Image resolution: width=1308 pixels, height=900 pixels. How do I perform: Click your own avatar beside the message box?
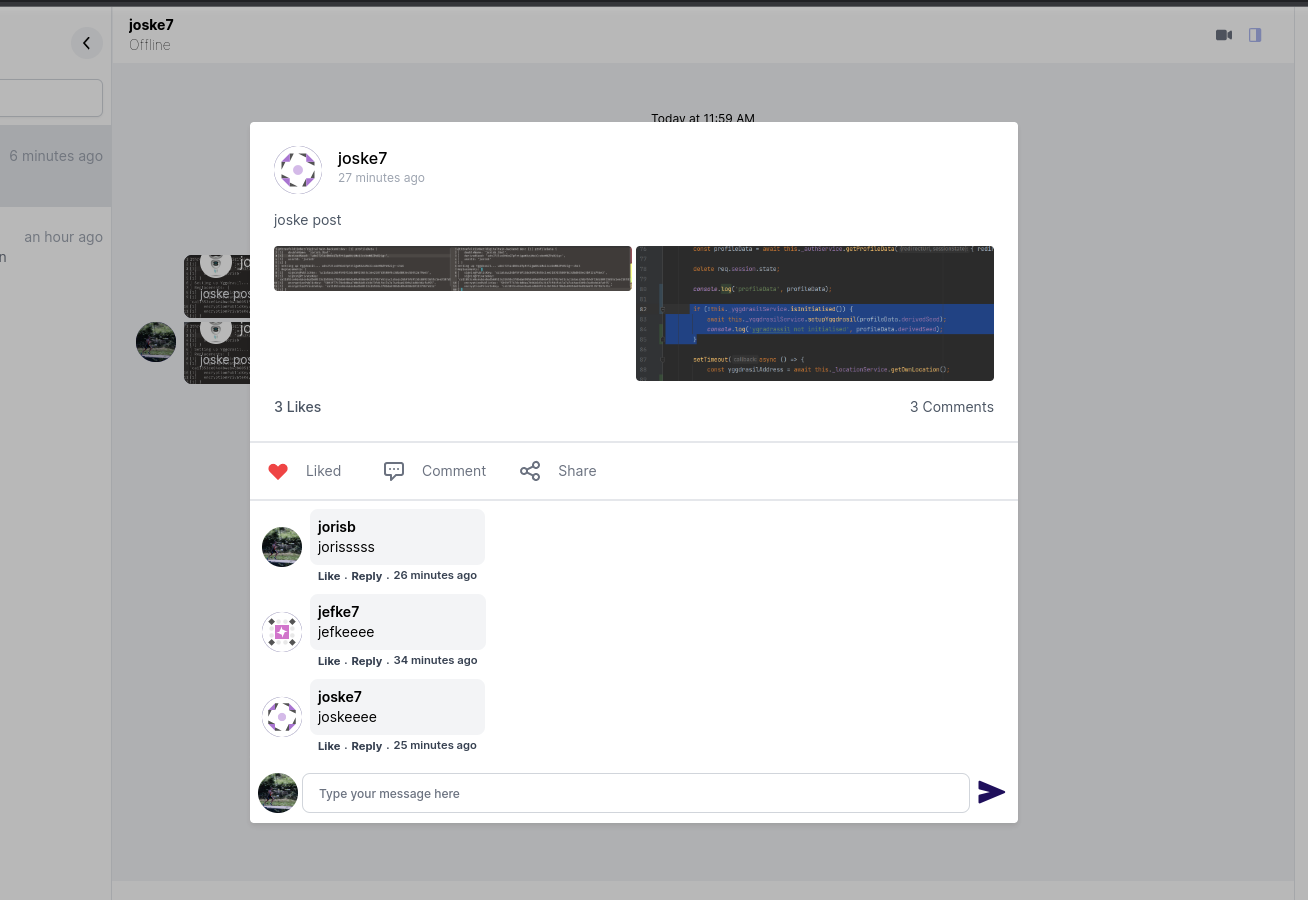tap(277, 792)
